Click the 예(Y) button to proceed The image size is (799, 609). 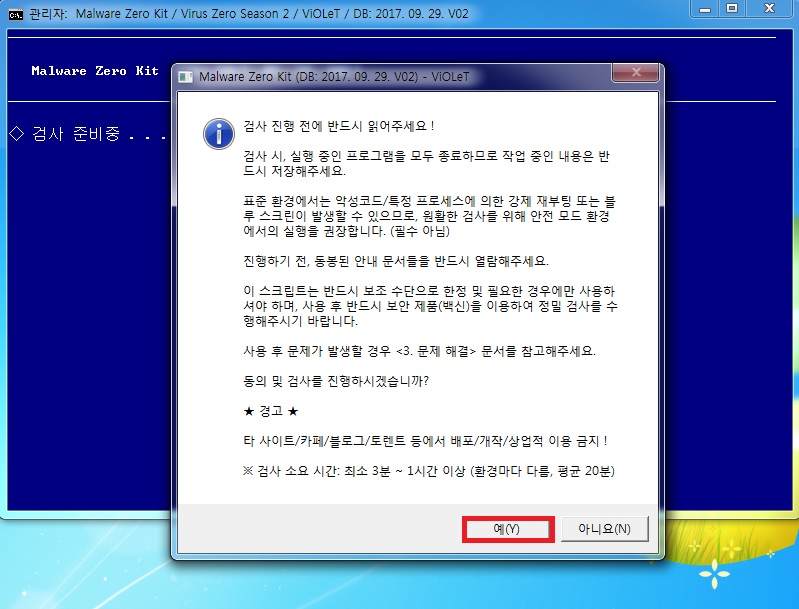(x=508, y=529)
